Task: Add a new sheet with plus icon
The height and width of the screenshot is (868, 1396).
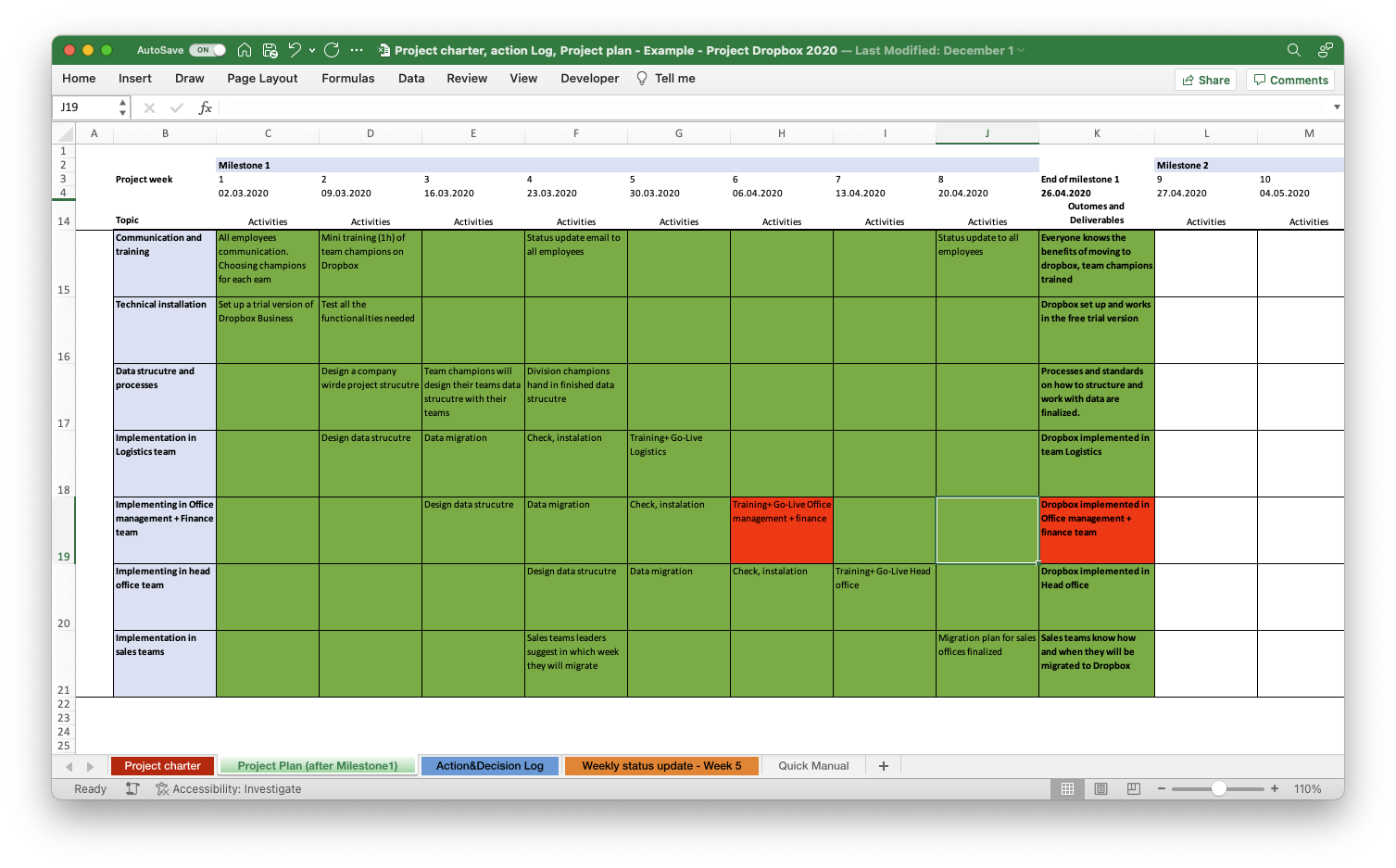Action: [x=884, y=766]
